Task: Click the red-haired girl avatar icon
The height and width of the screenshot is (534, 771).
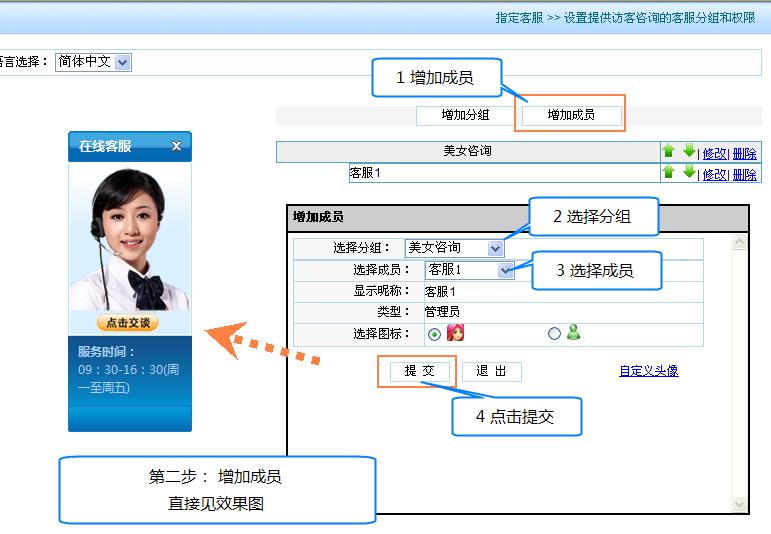Action: pyautogui.click(x=455, y=333)
